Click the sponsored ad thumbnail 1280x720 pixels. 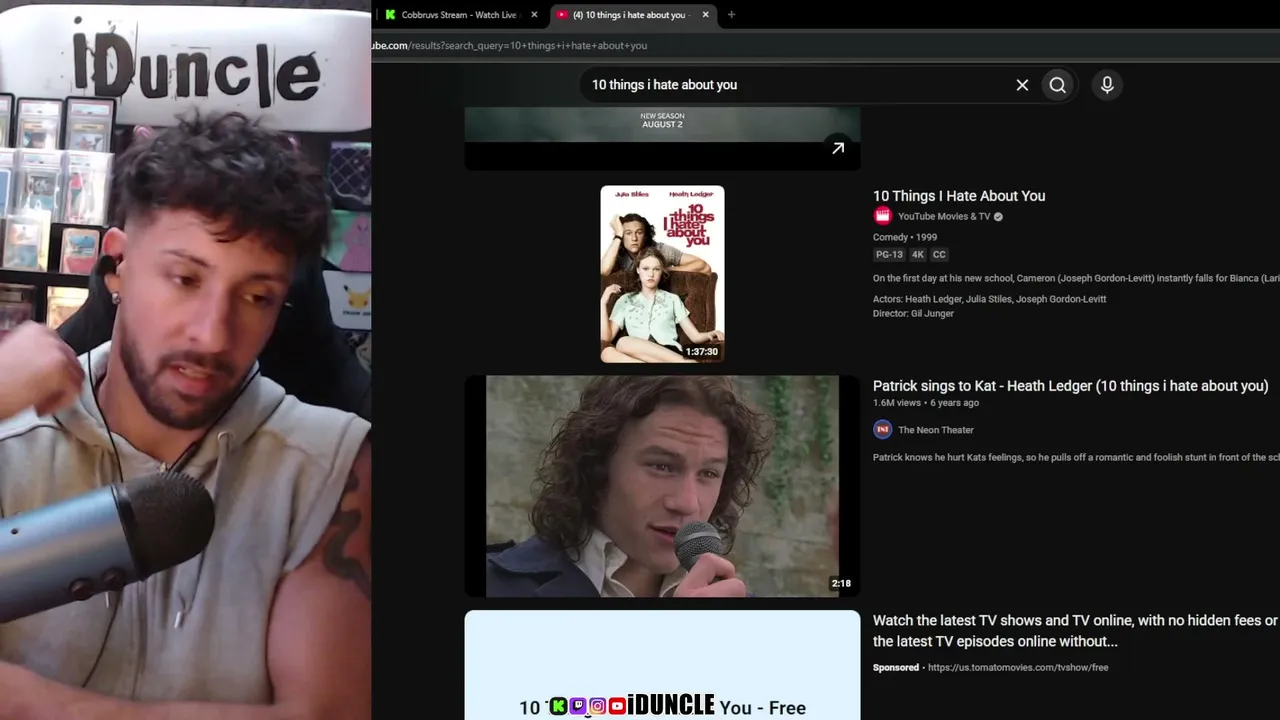[x=662, y=665]
